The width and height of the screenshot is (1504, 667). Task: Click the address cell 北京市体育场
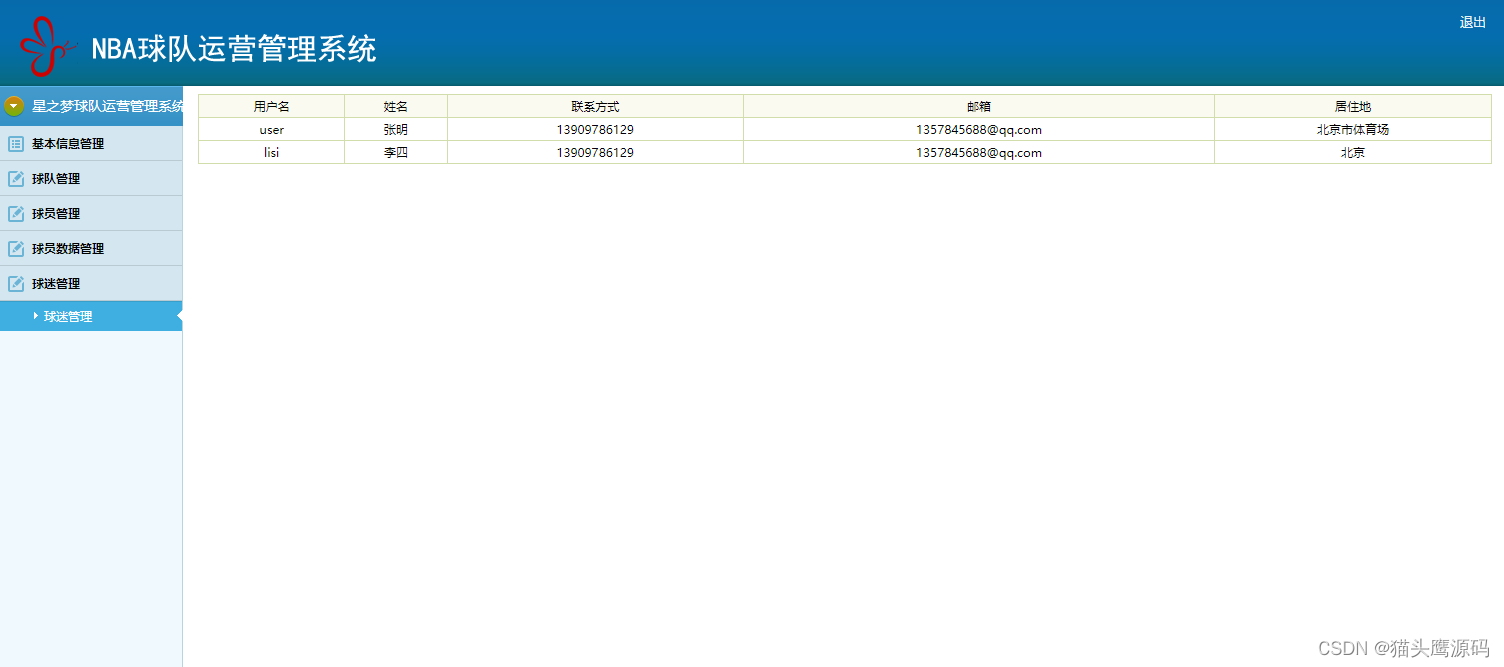(x=1353, y=129)
